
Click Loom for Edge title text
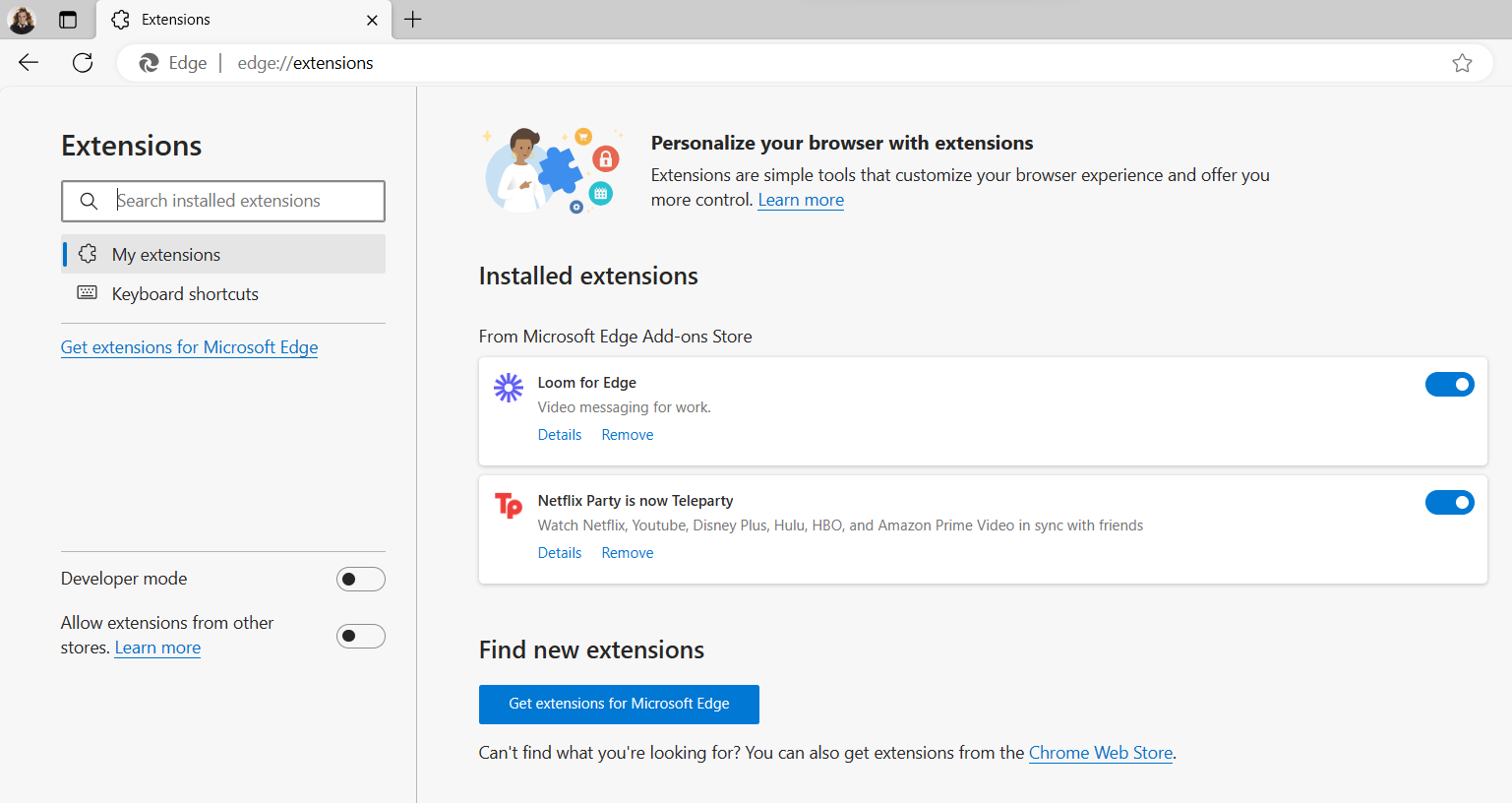pos(587,383)
